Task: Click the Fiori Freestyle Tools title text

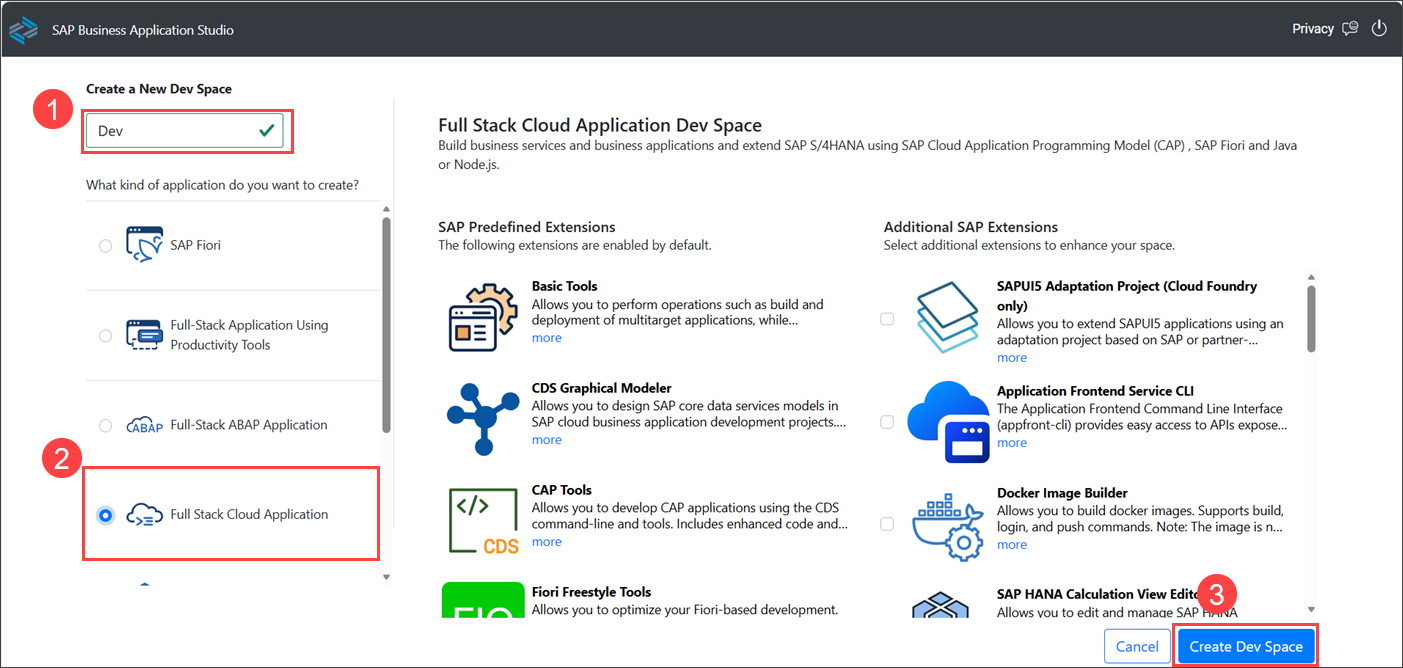Action: pos(592,592)
